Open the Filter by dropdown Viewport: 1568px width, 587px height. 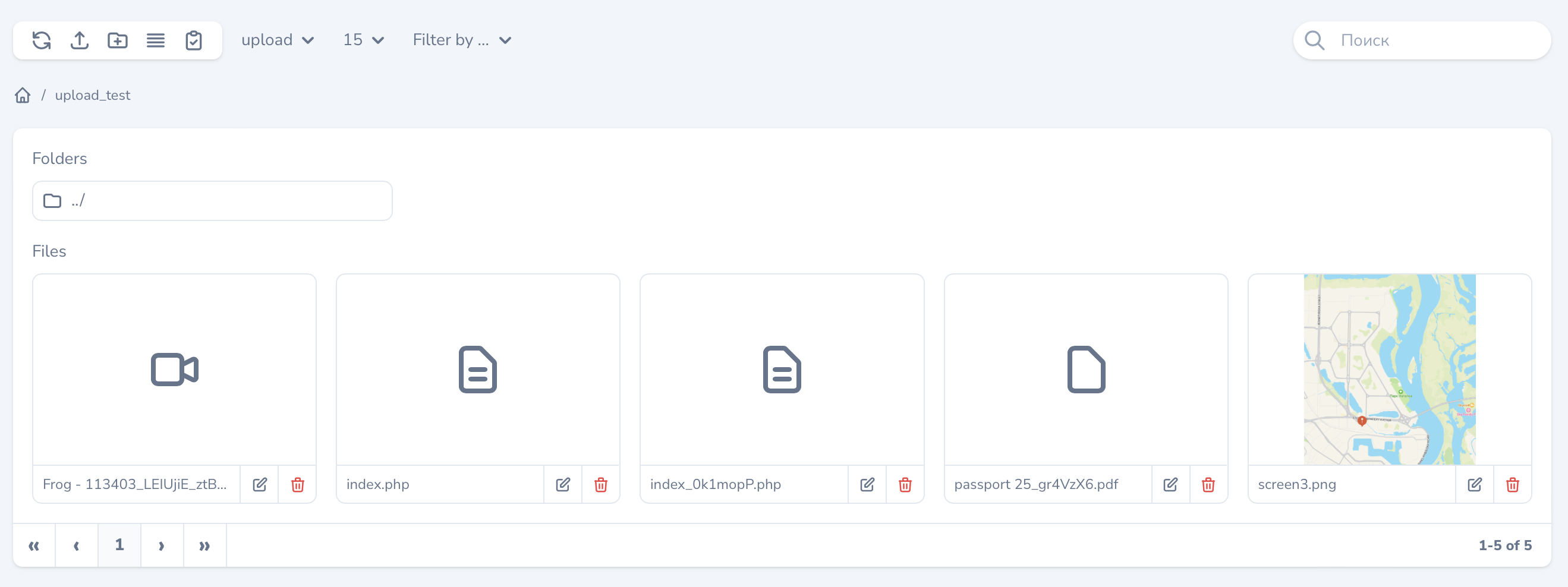461,40
